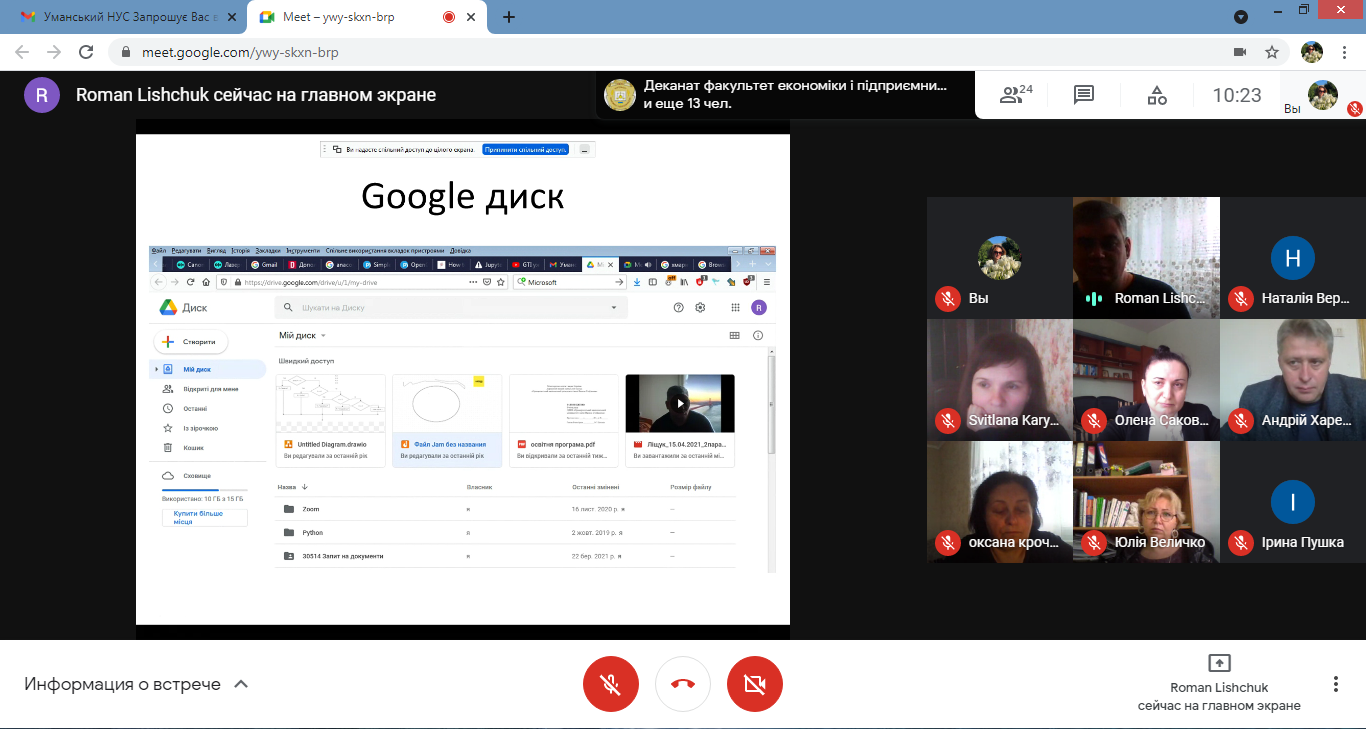This screenshot has width=1366, height=729.
Task: Open a new Chrome tab
Action: pos(509,17)
